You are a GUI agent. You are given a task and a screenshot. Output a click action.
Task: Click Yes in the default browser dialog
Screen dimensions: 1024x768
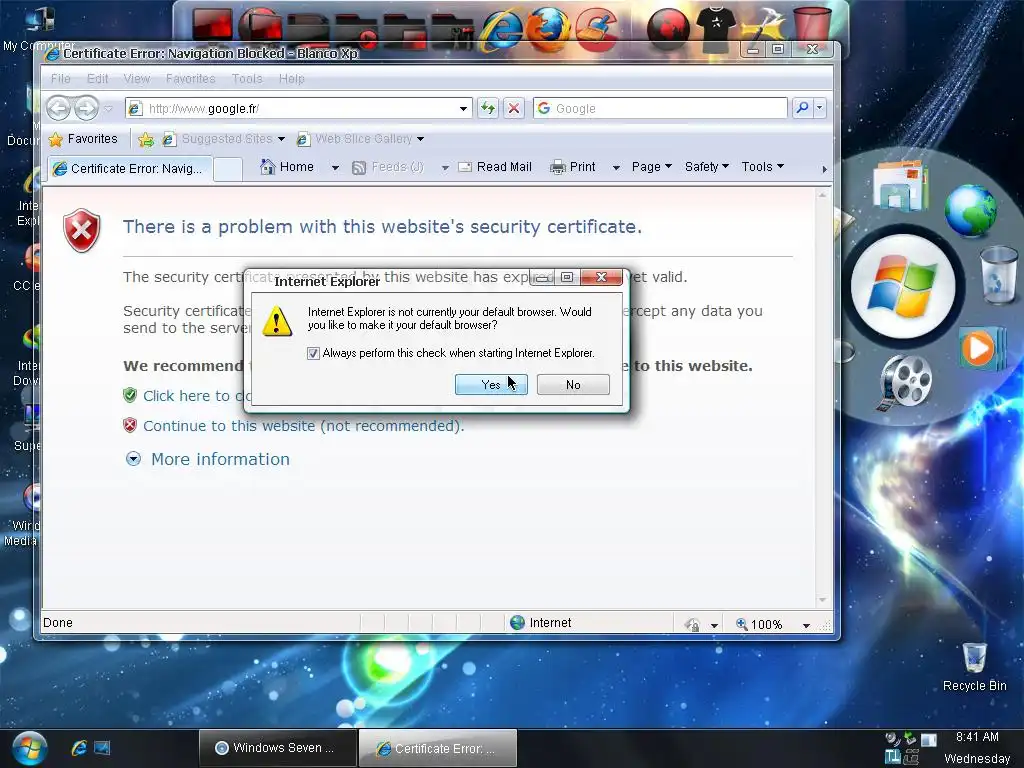click(x=490, y=385)
